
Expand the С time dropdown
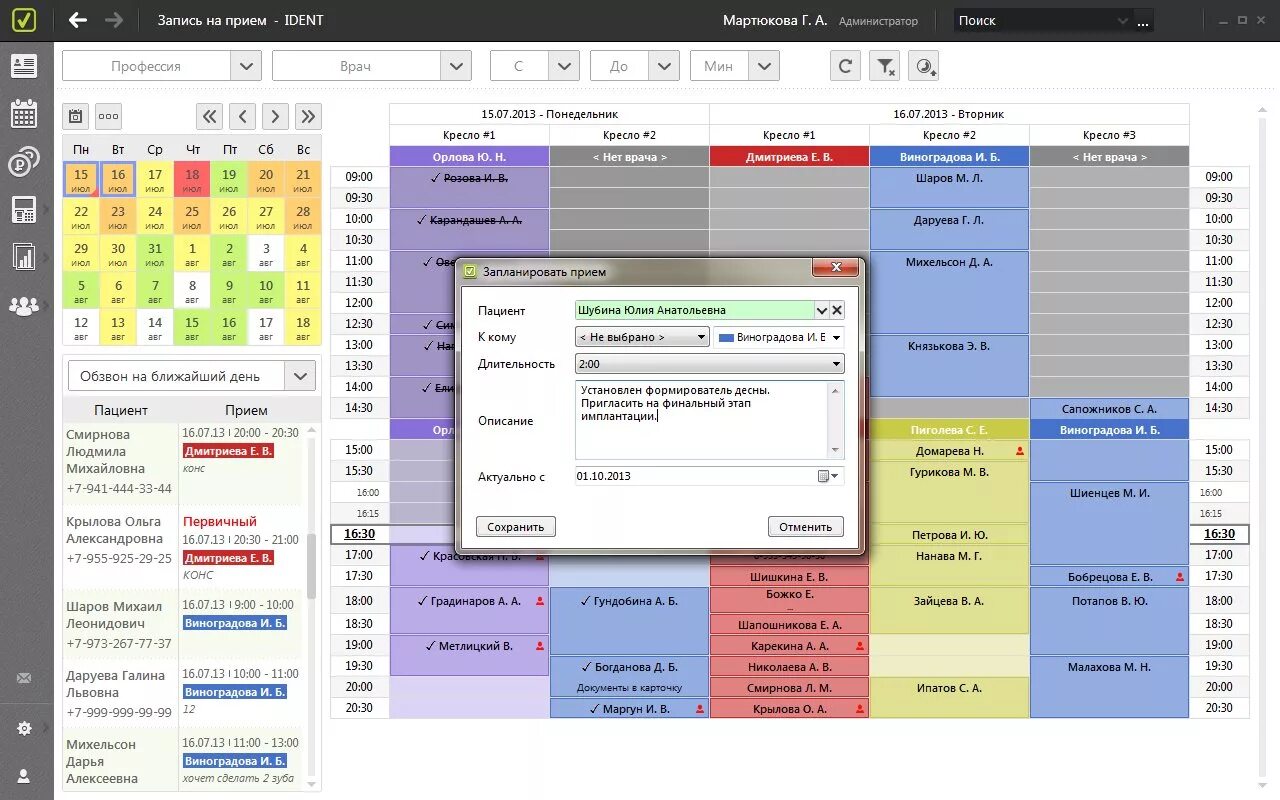[x=564, y=66]
